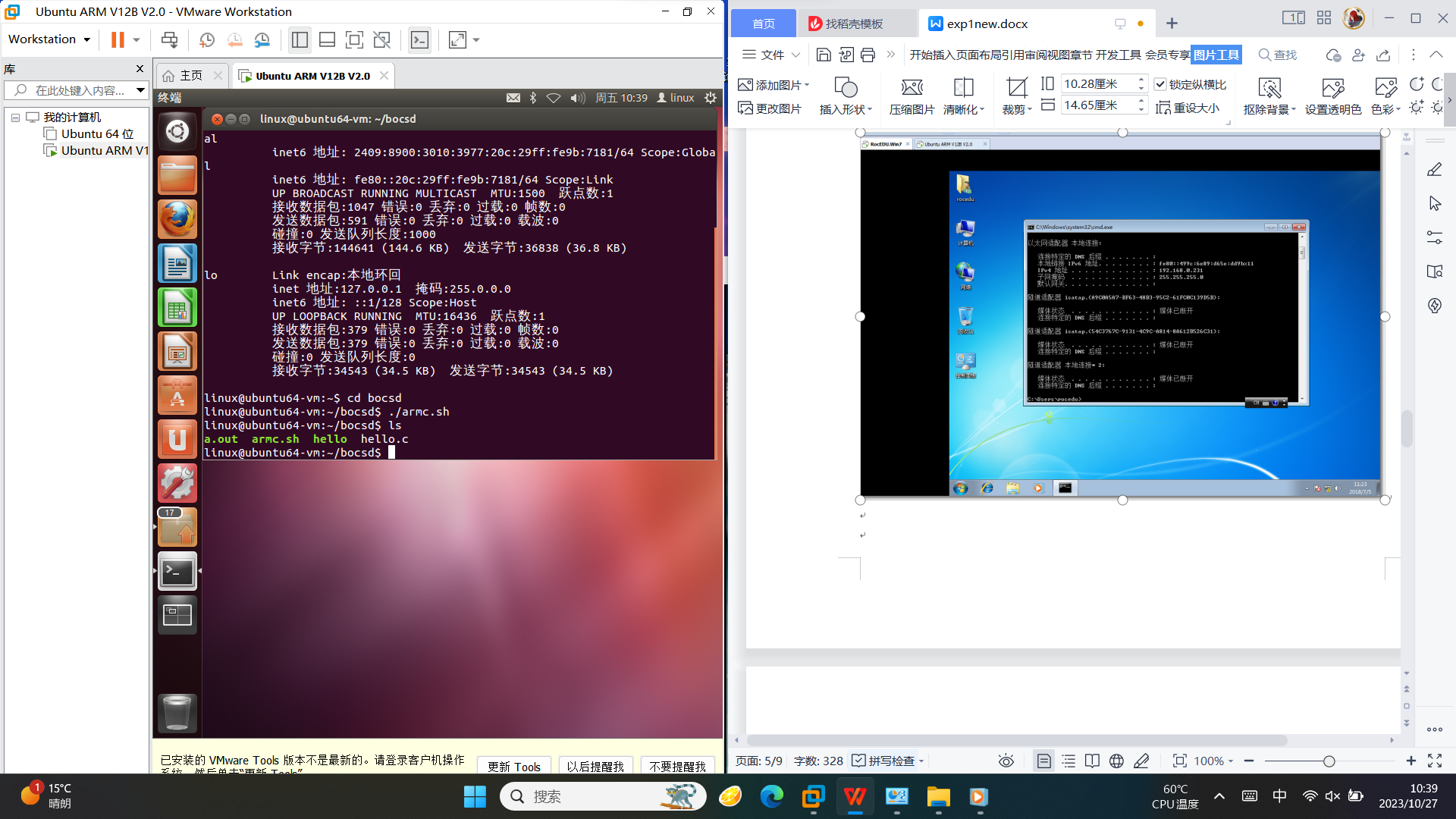This screenshot has width=1456, height=819.
Task: Launch Firefox from the Ubuntu dock
Action: (x=177, y=219)
